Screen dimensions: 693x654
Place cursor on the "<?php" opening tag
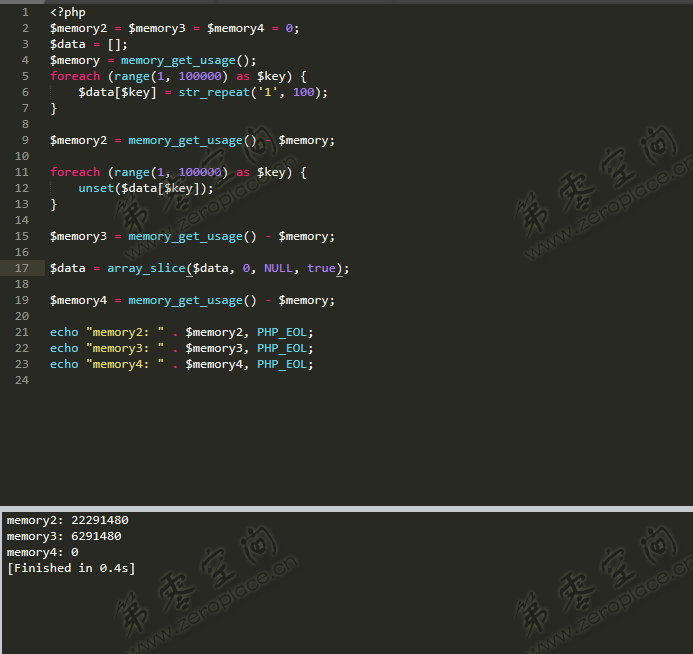[68, 12]
